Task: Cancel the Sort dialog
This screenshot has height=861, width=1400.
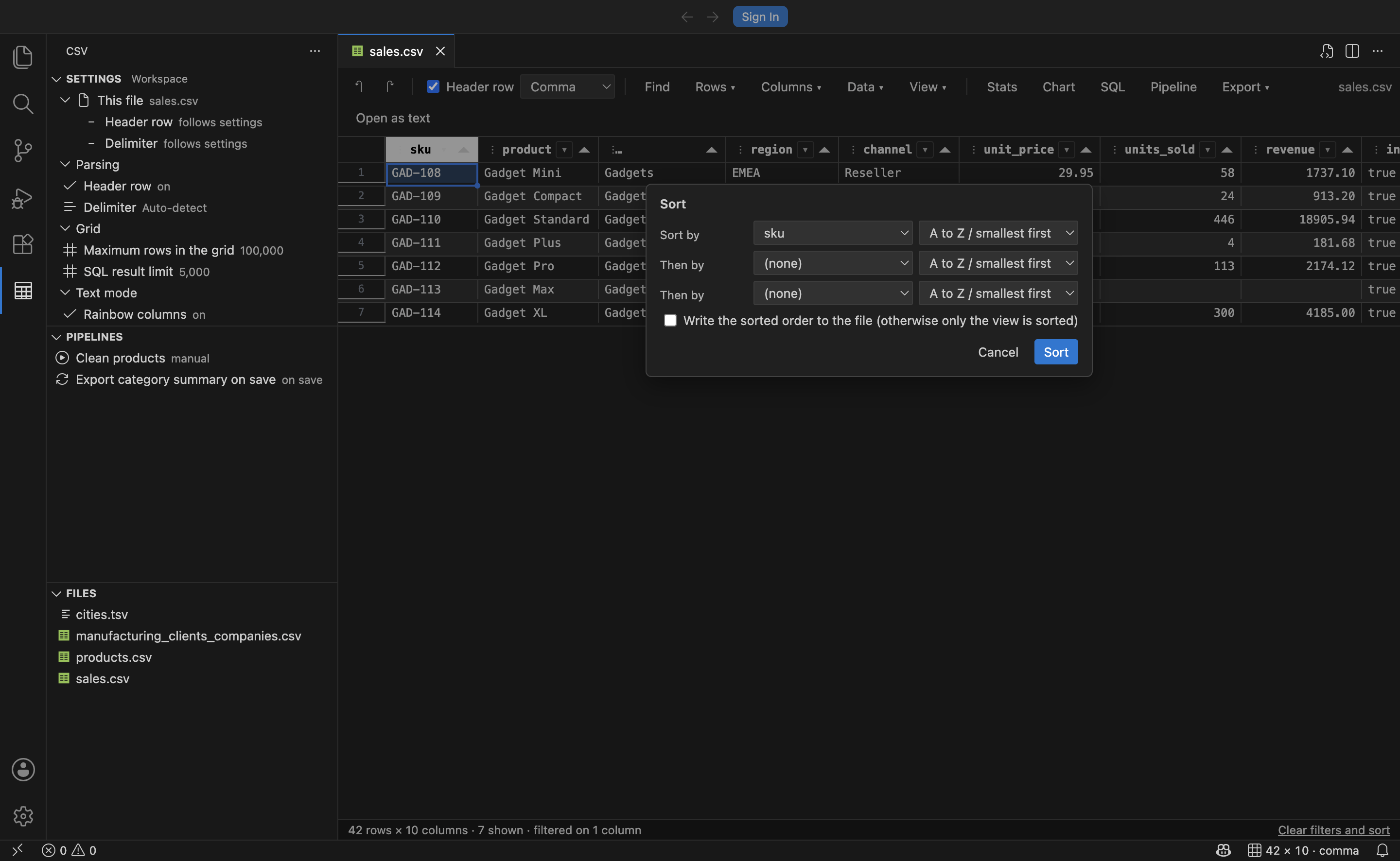Action: coord(998,352)
